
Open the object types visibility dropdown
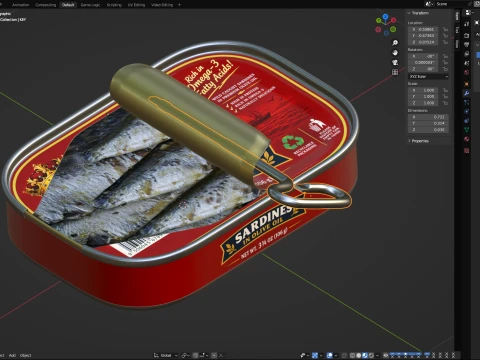pos(305,355)
